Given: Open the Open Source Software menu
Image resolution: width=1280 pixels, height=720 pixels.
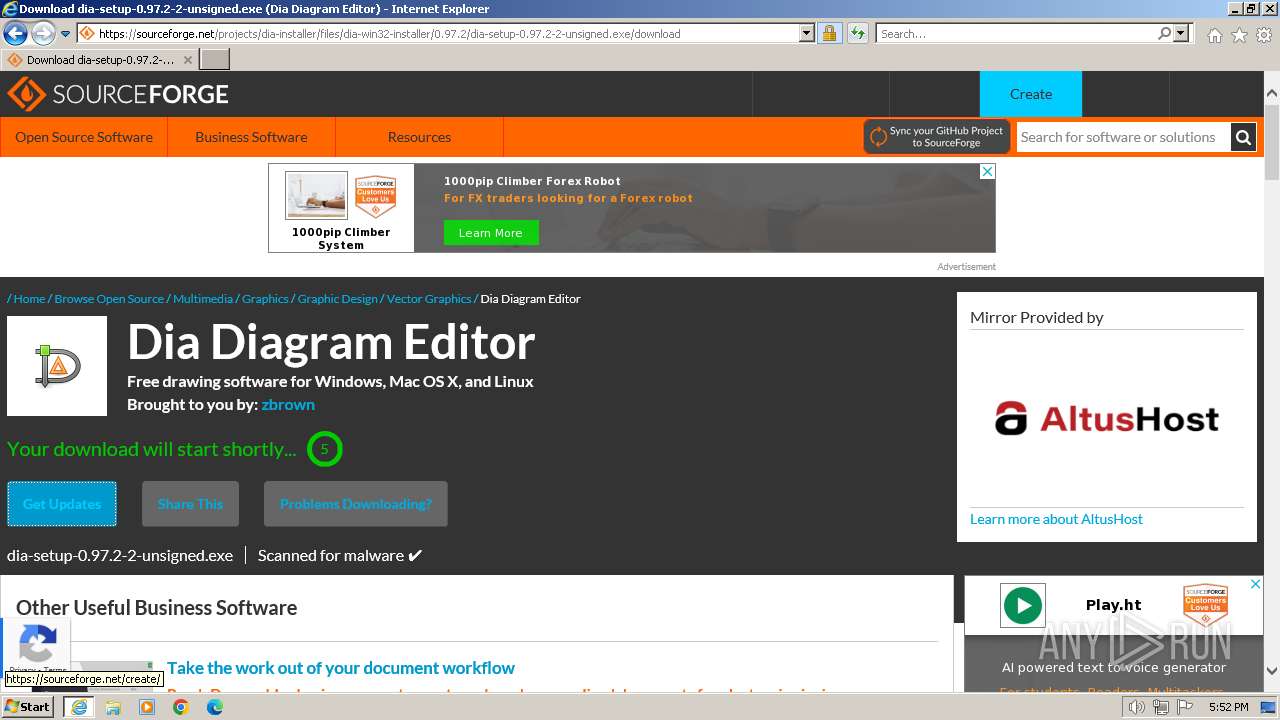Looking at the screenshot, I should [84, 137].
